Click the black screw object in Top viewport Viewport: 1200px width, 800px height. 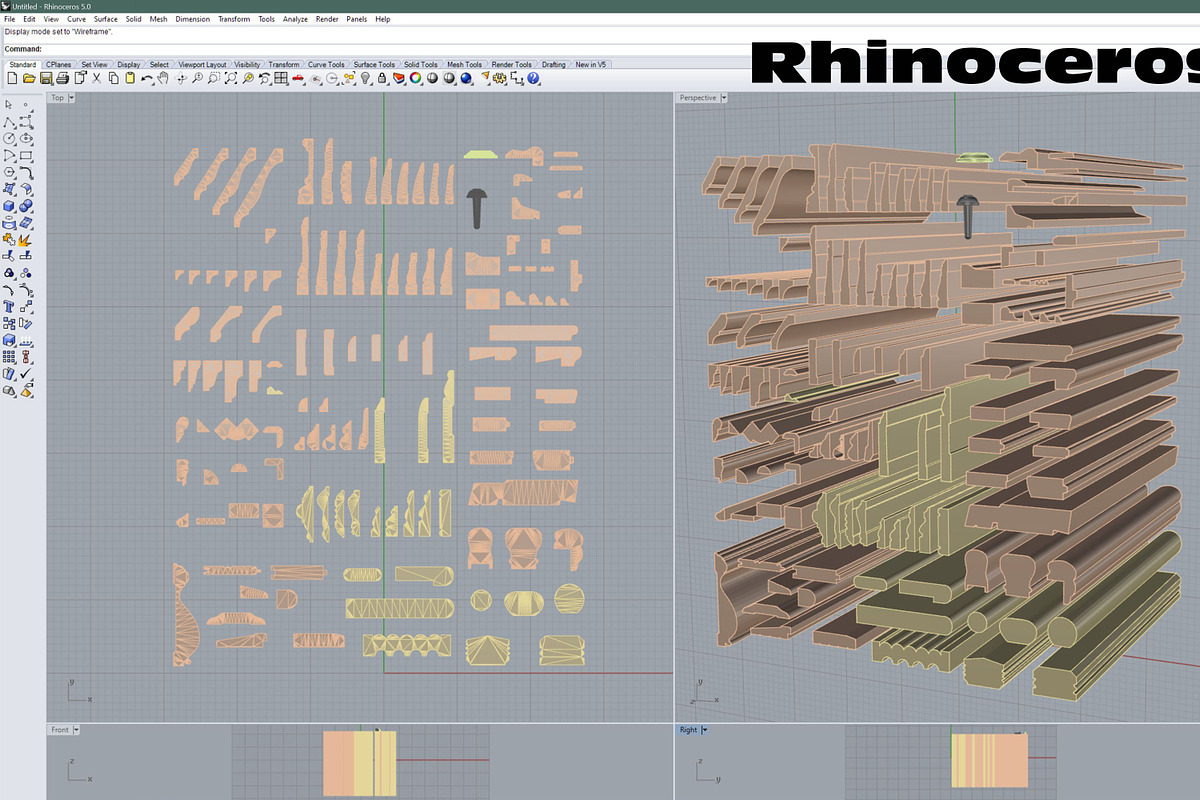pos(477,208)
